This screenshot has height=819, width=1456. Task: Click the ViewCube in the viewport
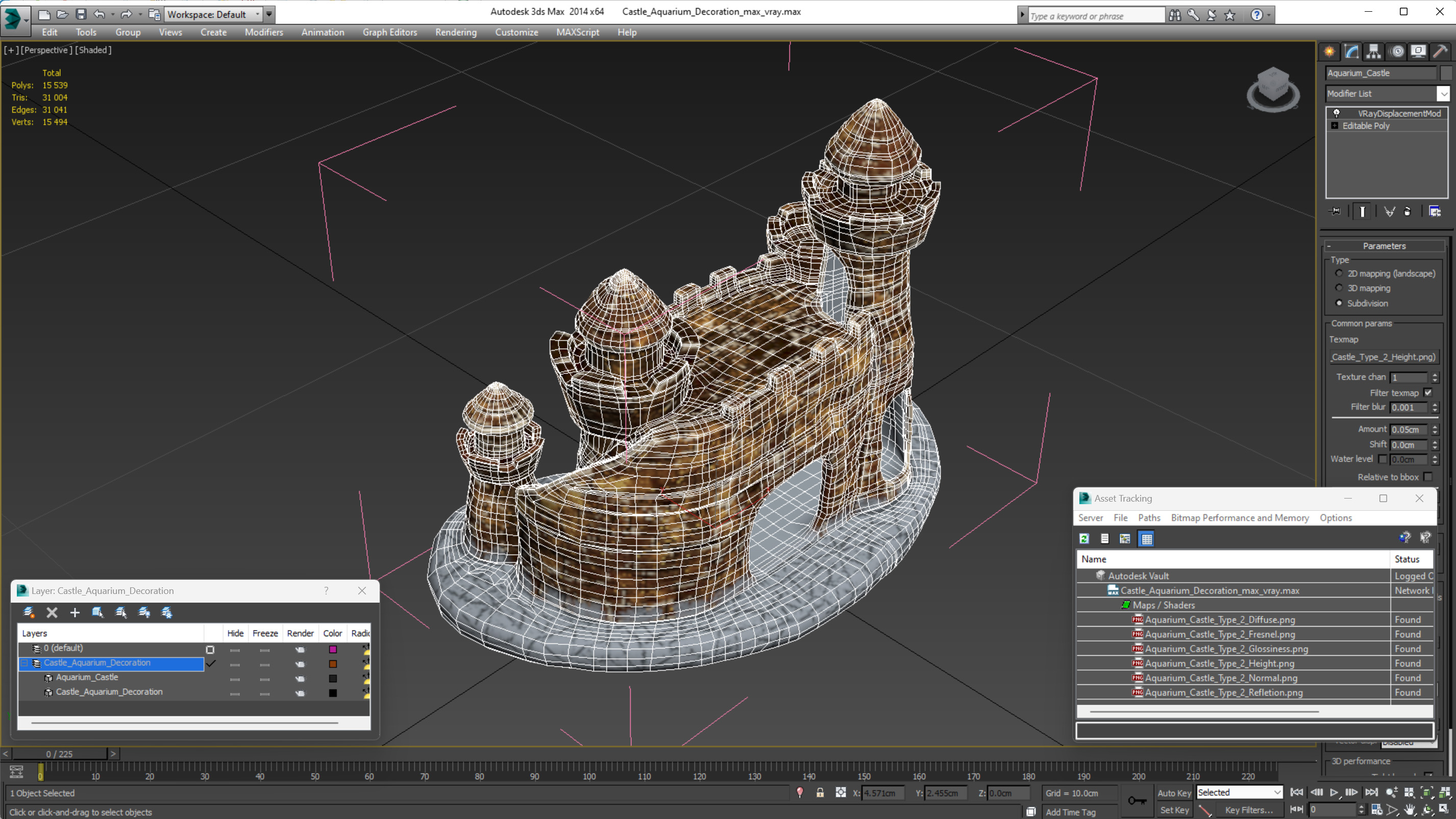coord(1273,89)
